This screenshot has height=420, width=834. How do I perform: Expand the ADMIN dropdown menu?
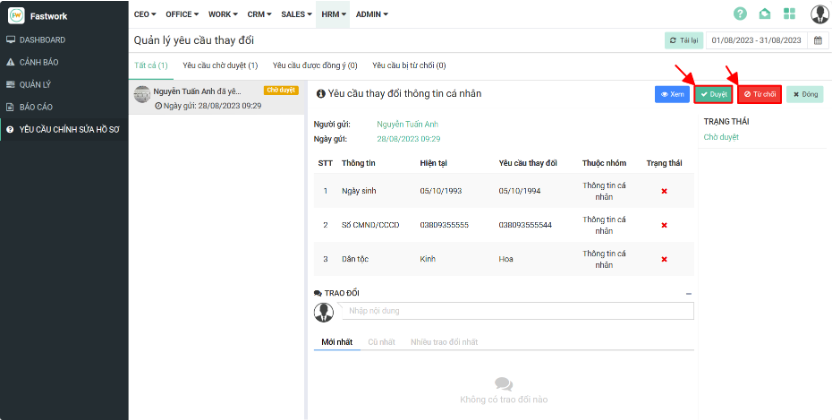[372, 14]
